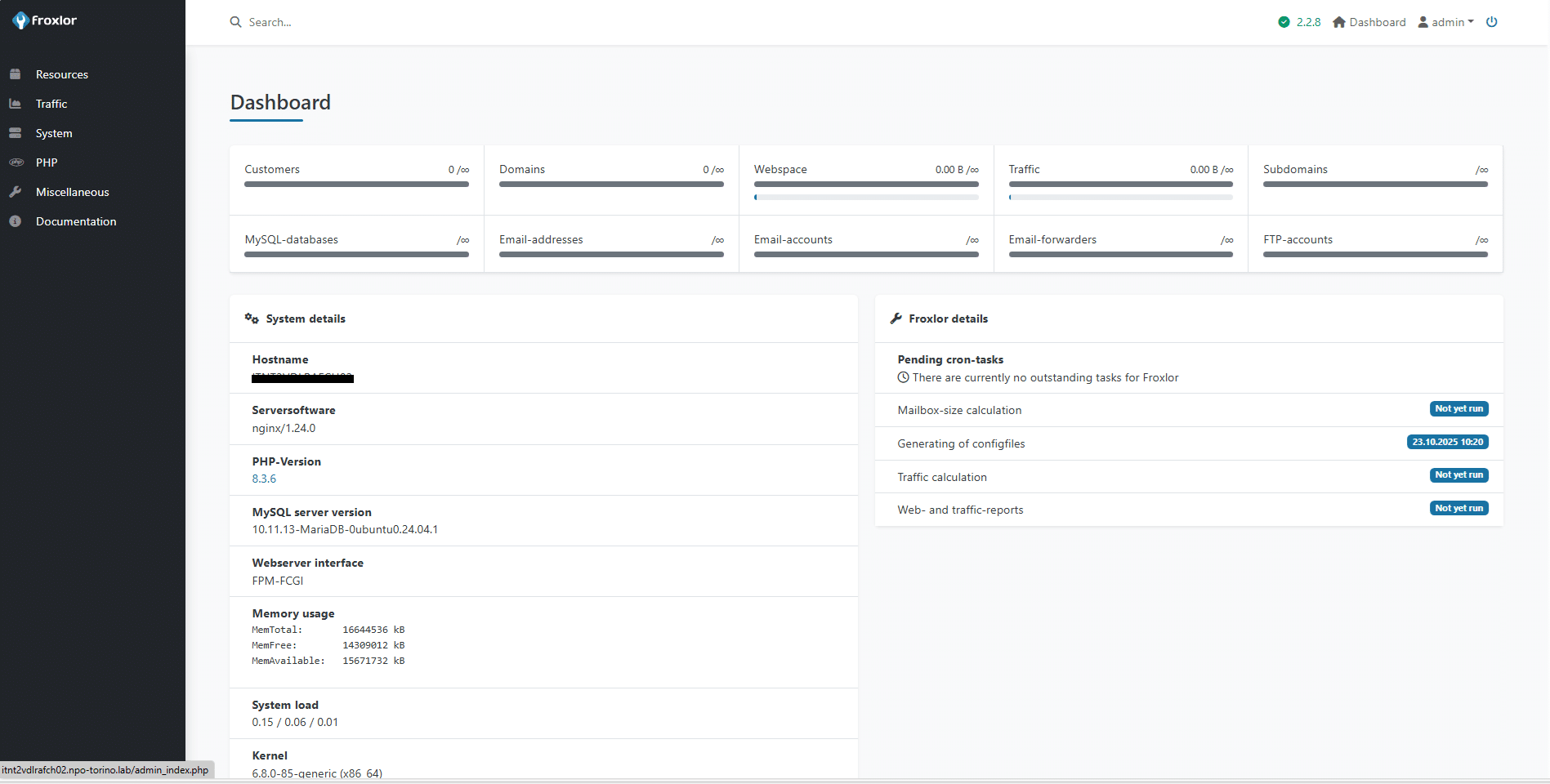Go to Dashboard via top bar link
The height and width of the screenshot is (784, 1550).
point(1369,22)
